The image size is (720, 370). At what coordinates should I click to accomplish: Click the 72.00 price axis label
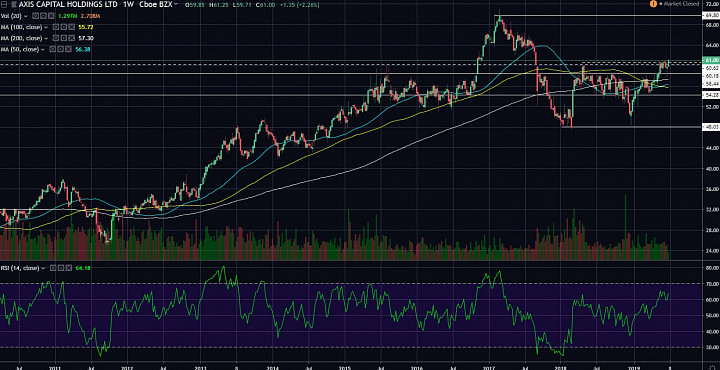(x=711, y=4)
